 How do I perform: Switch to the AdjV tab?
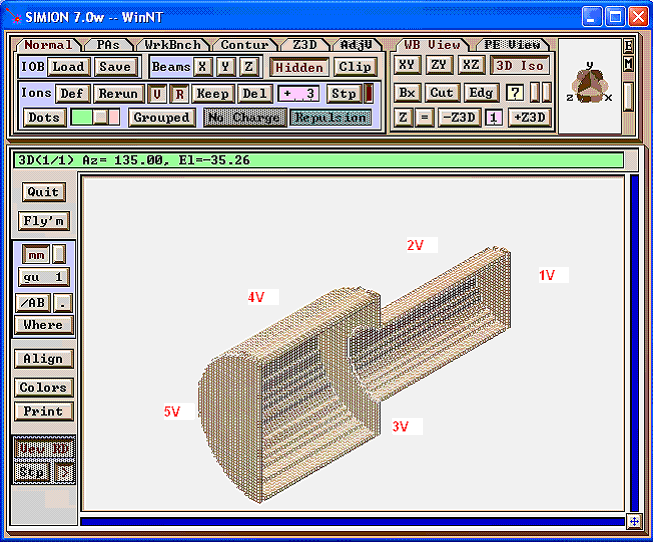[356, 45]
